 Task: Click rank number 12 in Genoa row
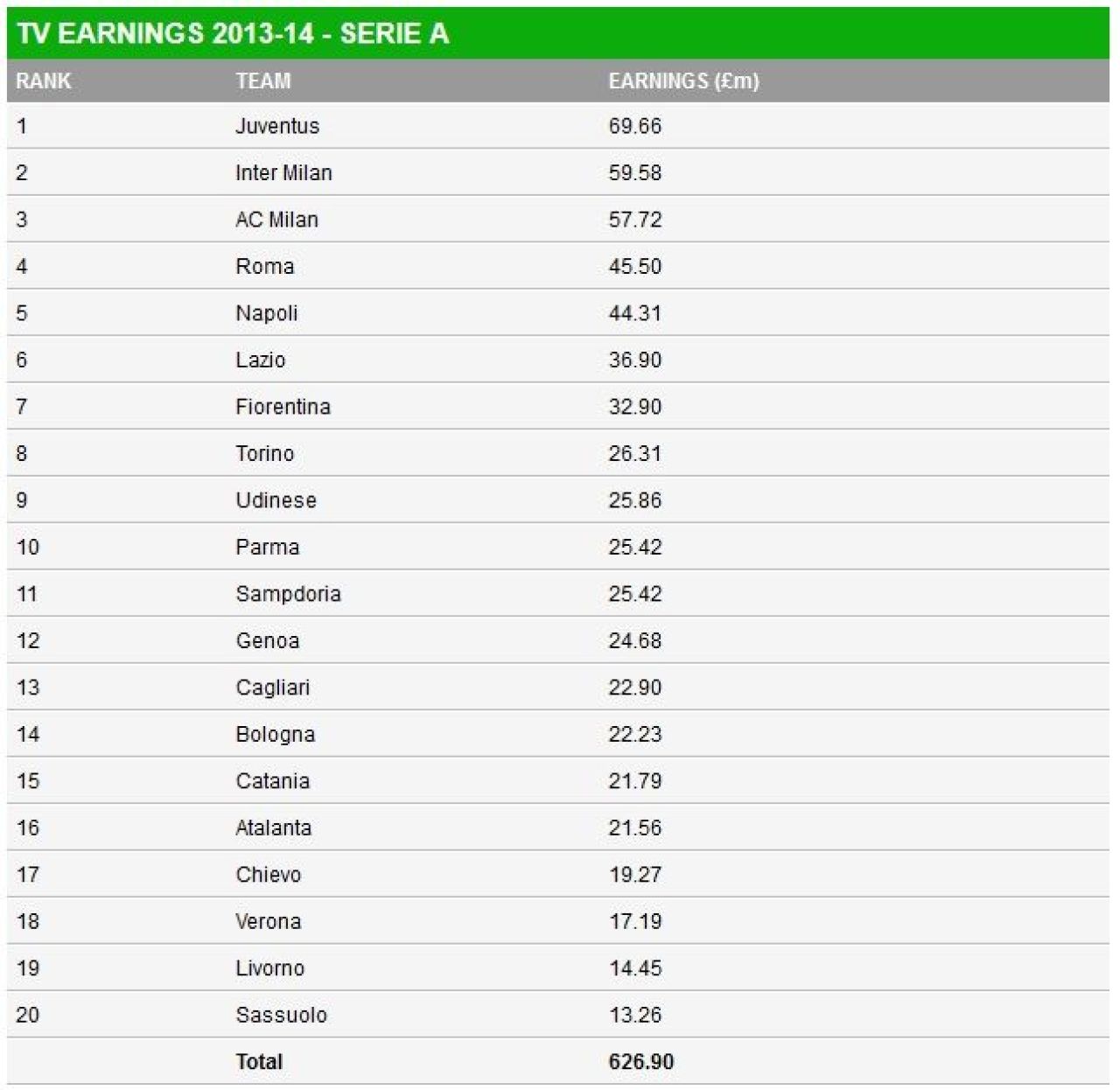(x=28, y=640)
